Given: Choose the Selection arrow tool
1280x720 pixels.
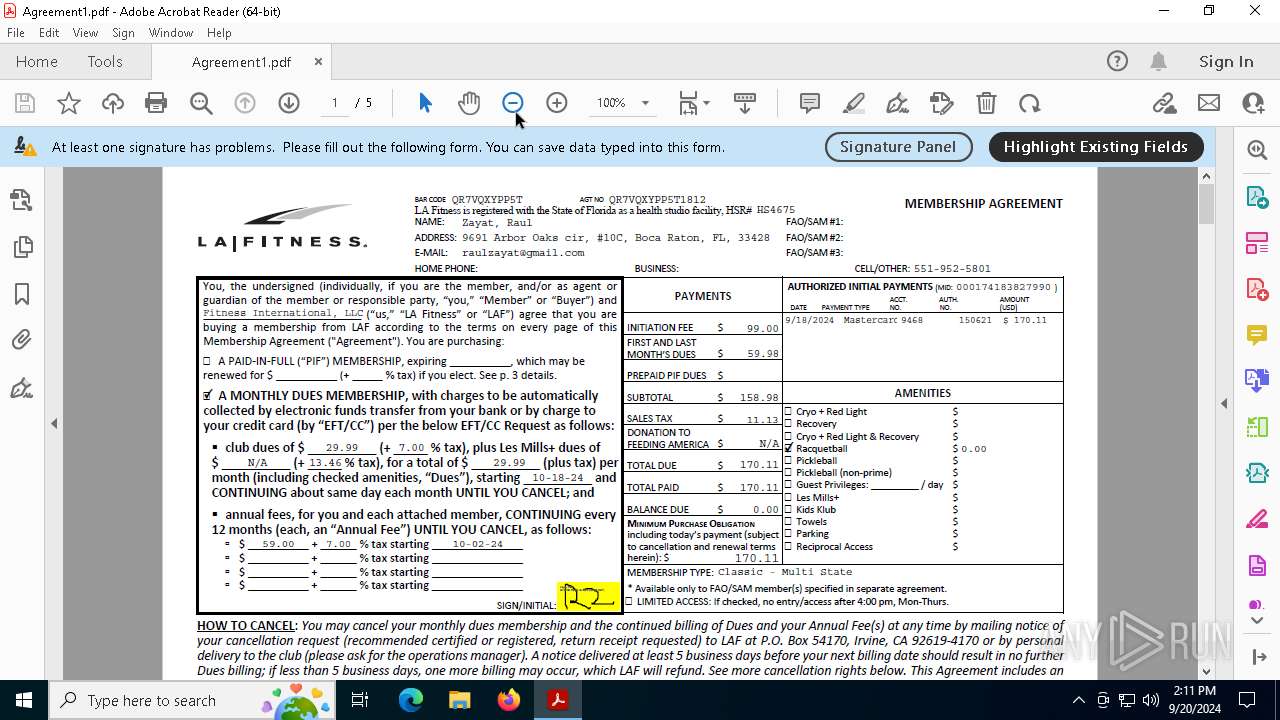Looking at the screenshot, I should pos(425,103).
